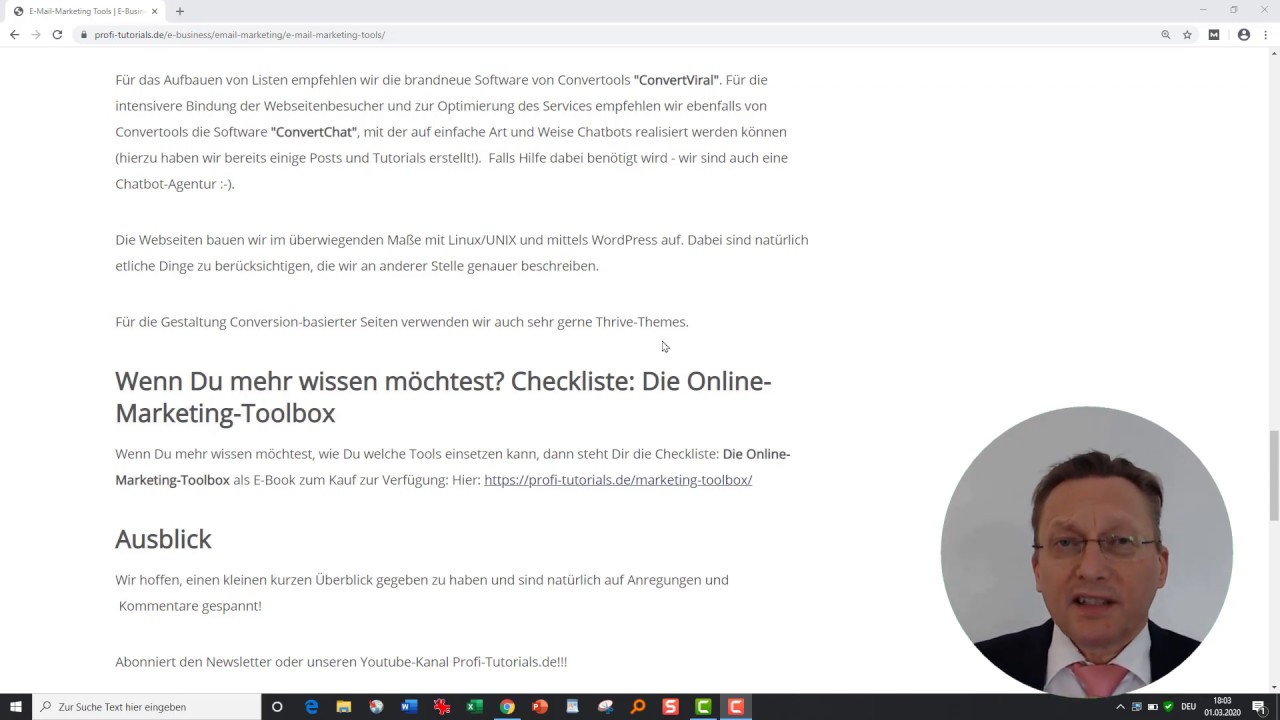
Task: Select the E-Mail-Marketing Tools tab
Action: coord(86,11)
